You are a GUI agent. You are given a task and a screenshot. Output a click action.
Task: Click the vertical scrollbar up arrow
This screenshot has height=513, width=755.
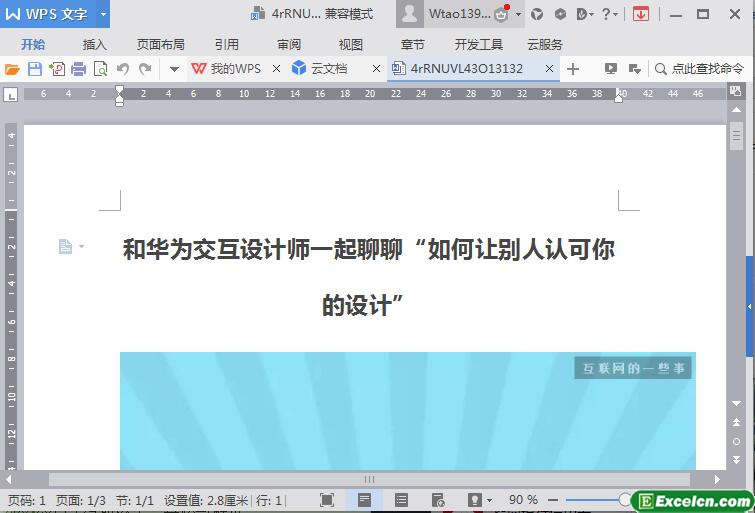point(736,110)
